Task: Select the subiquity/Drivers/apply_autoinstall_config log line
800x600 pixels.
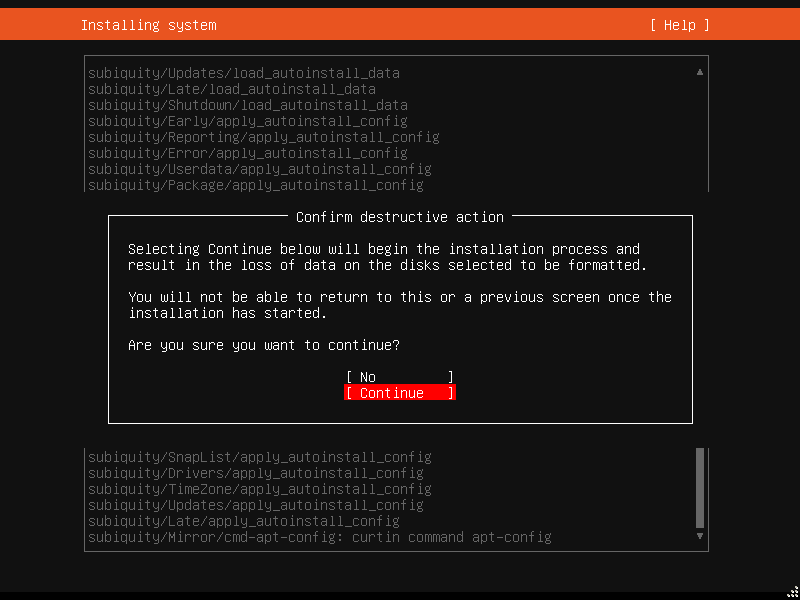Action: (x=256, y=473)
